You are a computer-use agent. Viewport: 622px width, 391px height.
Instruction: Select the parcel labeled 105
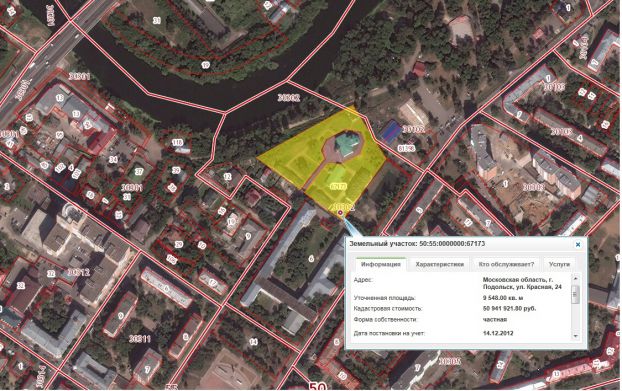point(172,259)
